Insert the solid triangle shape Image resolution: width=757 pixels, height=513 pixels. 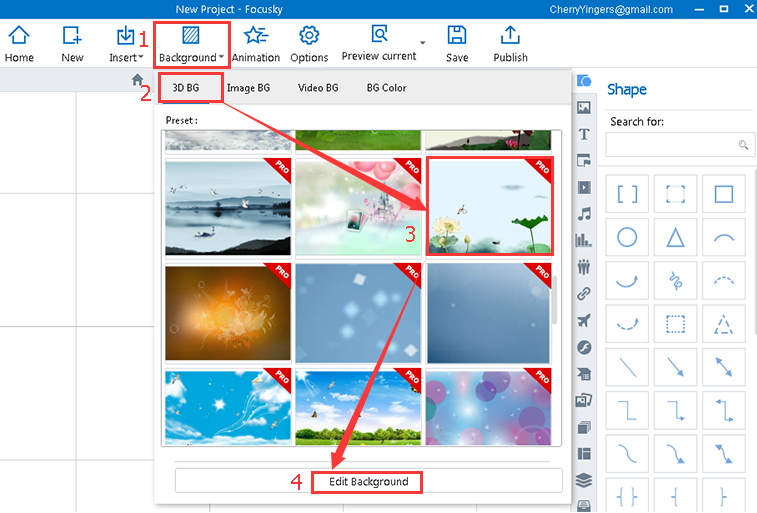tap(675, 237)
